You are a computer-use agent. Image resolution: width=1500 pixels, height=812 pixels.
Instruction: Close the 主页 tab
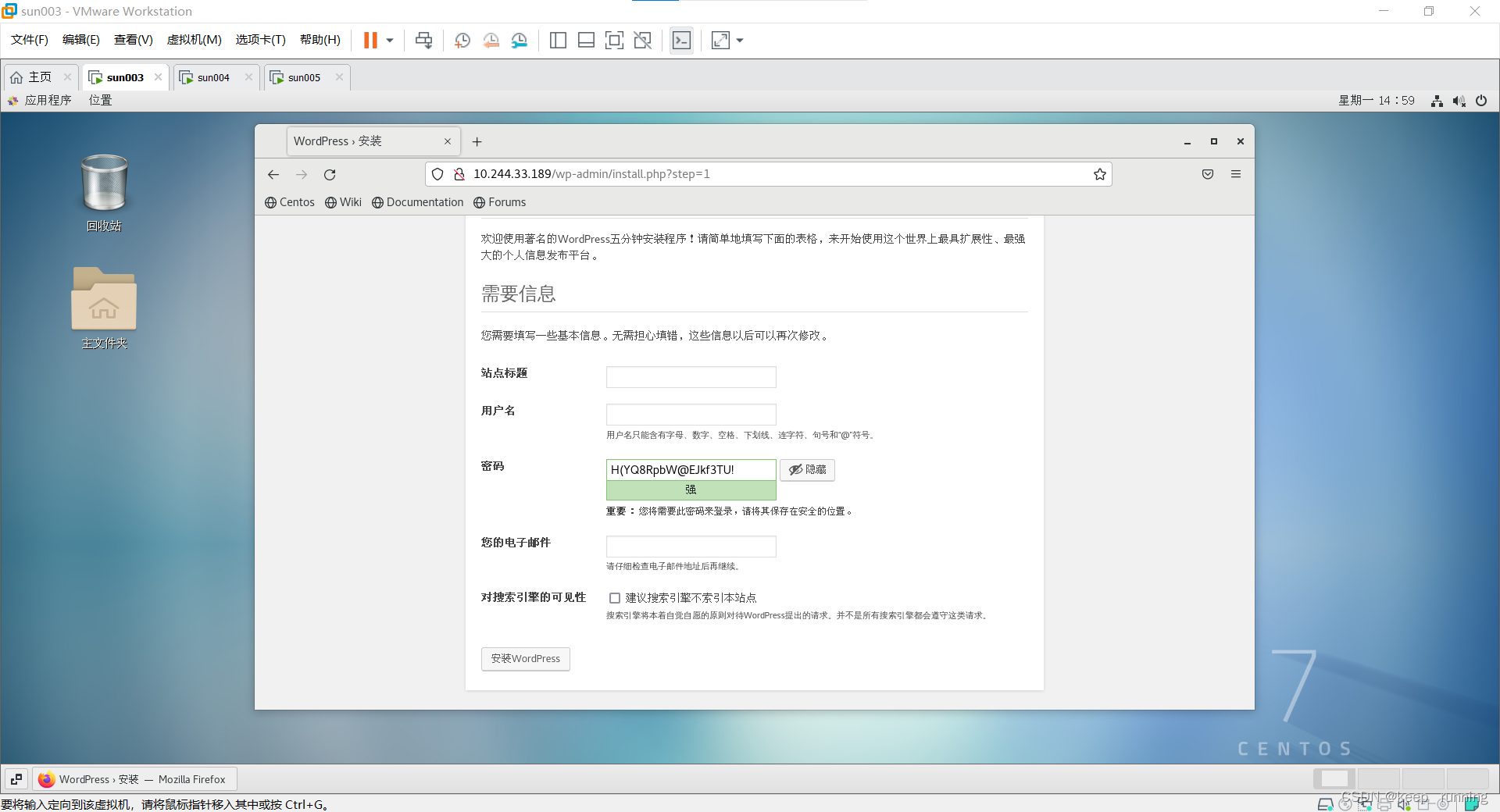[x=68, y=77]
